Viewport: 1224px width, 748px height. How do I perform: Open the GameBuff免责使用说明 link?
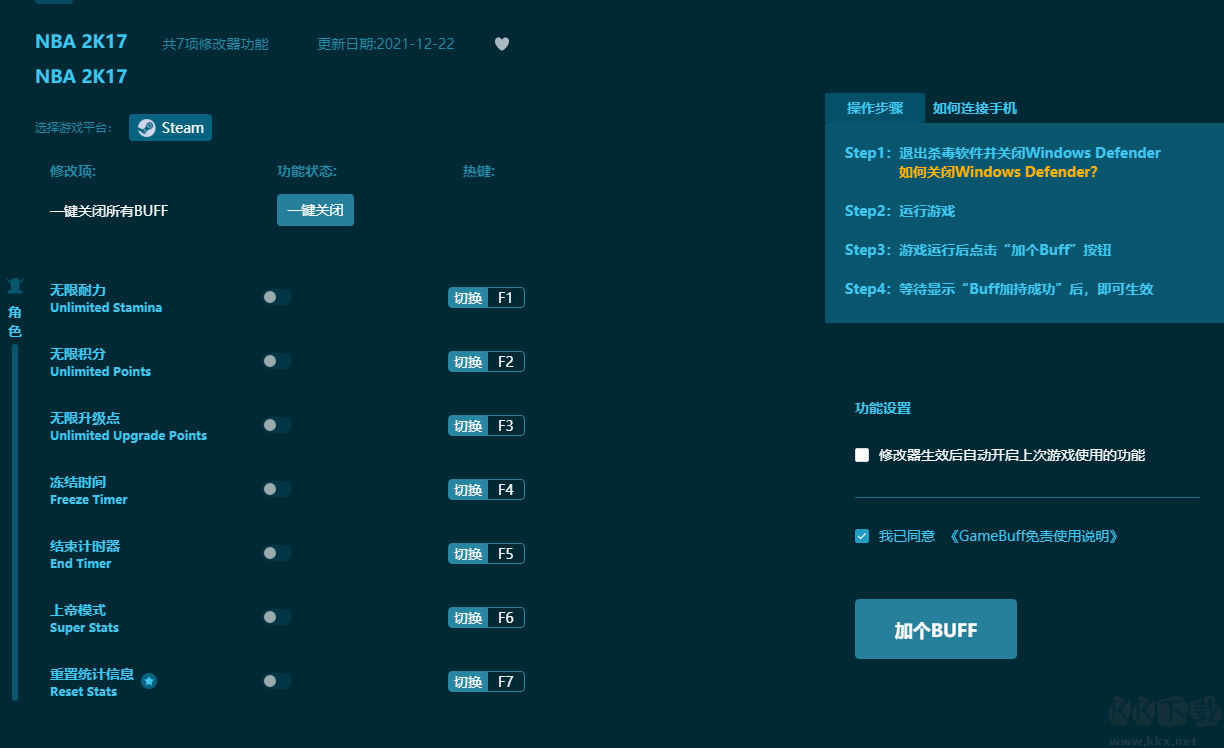(1033, 536)
